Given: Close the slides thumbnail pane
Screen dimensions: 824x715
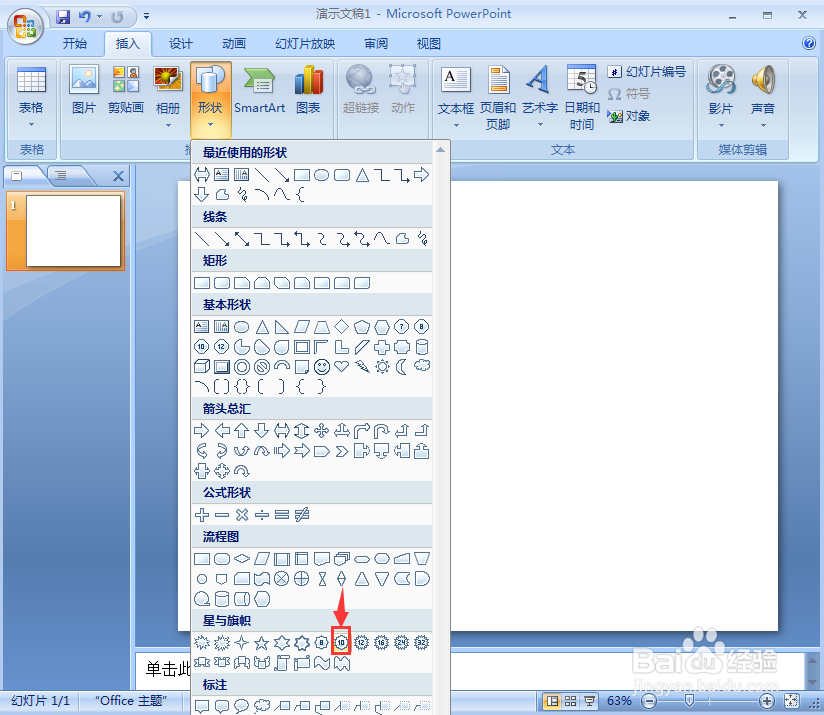Looking at the screenshot, I should [x=119, y=176].
